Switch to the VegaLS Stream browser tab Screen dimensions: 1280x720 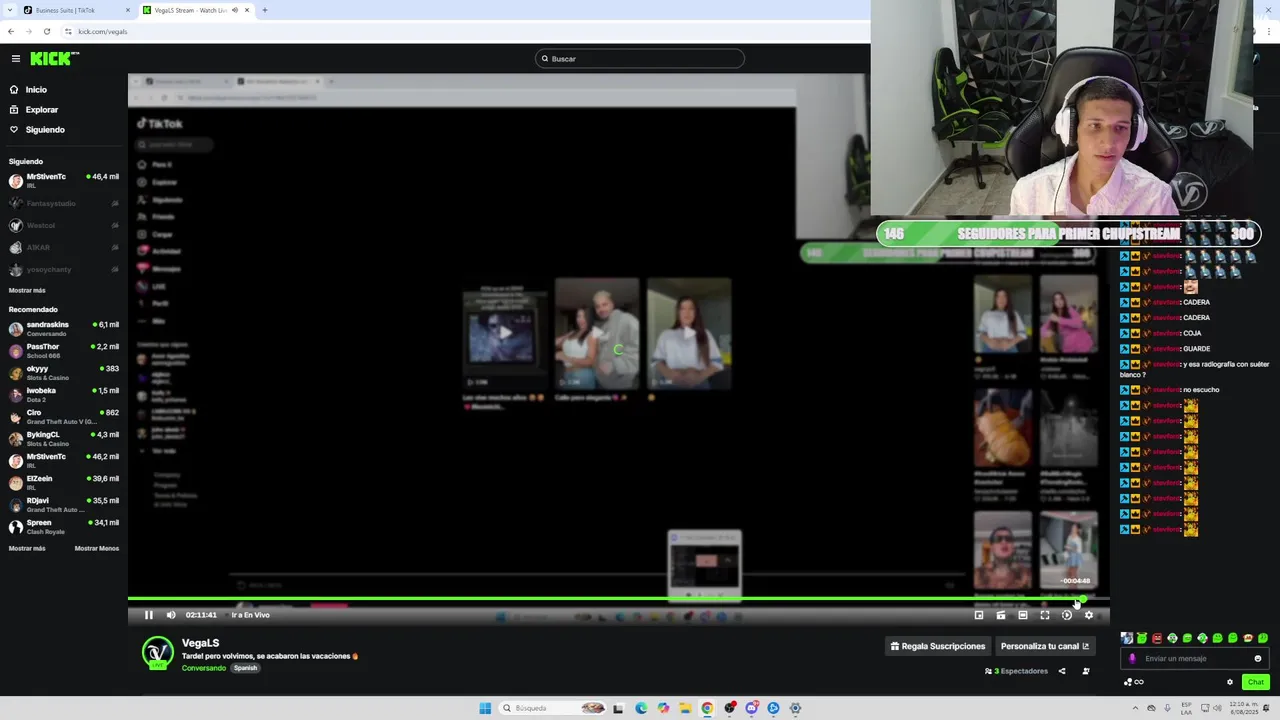[x=196, y=10]
